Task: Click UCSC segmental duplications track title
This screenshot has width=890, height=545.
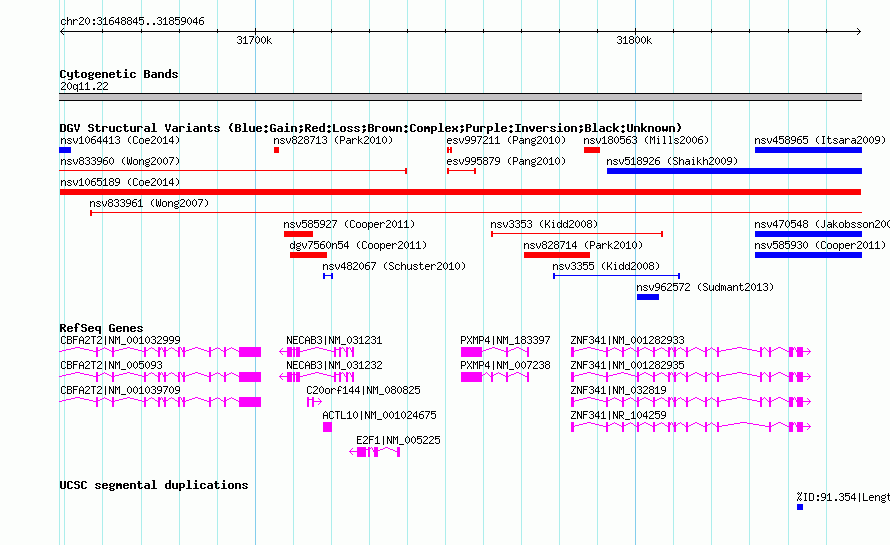Action: 154,485
